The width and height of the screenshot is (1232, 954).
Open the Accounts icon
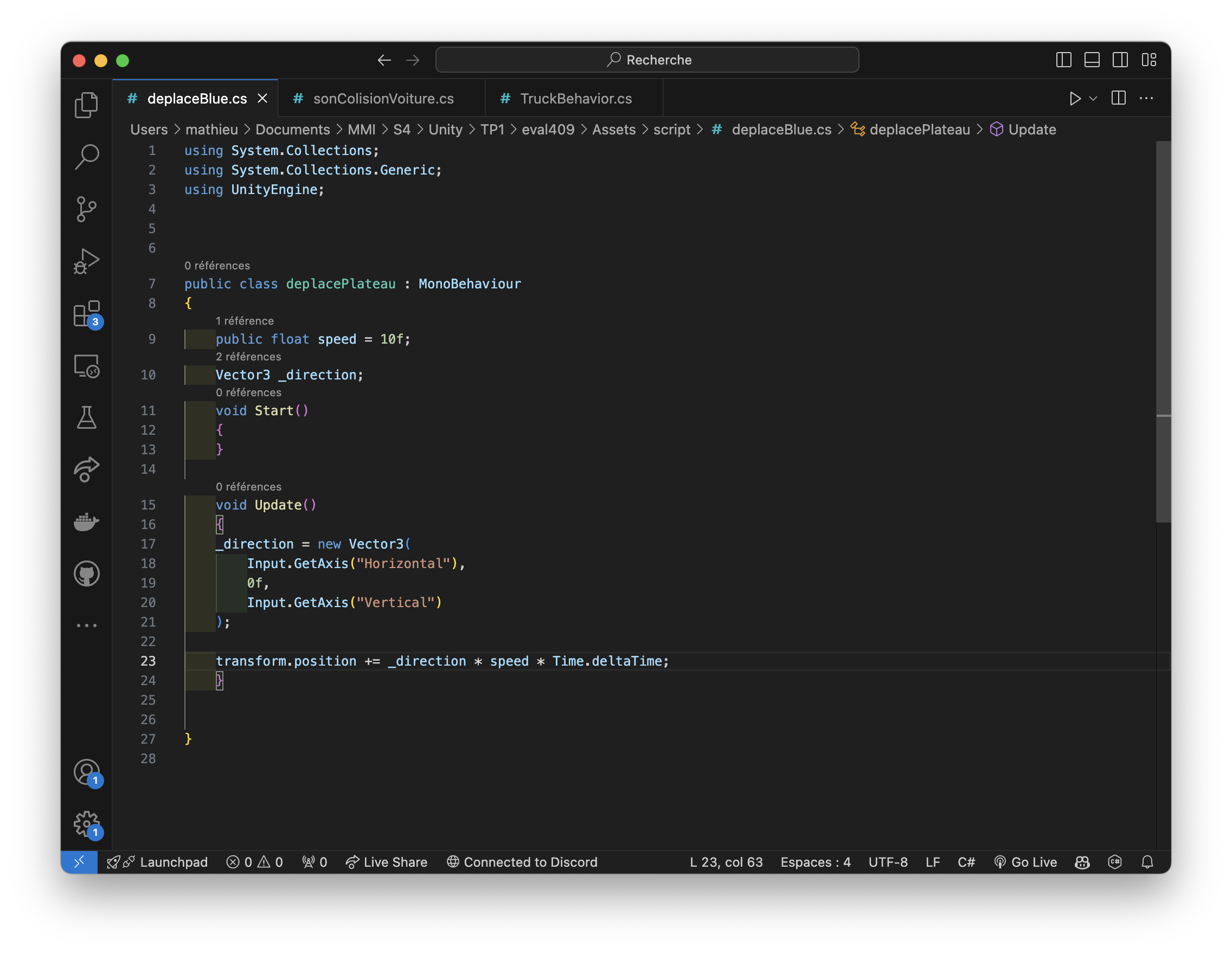pos(87,773)
